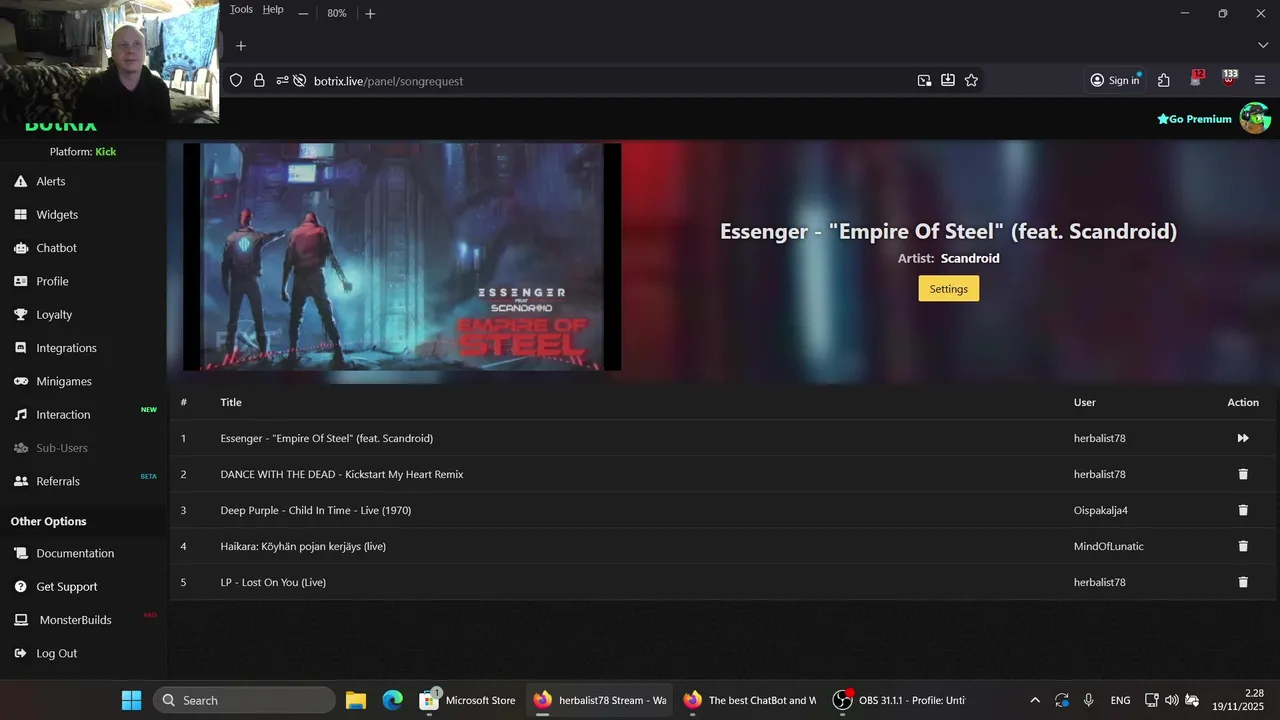
Task: Switch to OBS 31.1.1 taskbar window
Action: tap(899, 700)
